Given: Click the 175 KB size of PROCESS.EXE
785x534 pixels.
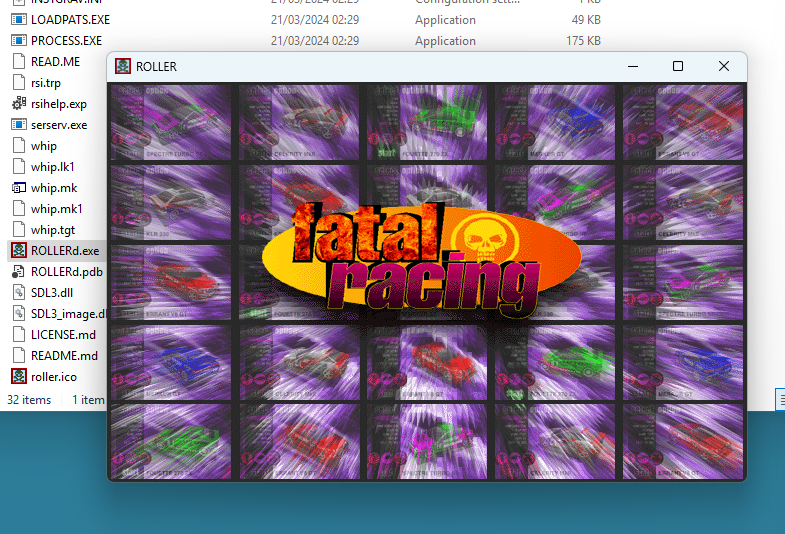Looking at the screenshot, I should click(x=583, y=41).
